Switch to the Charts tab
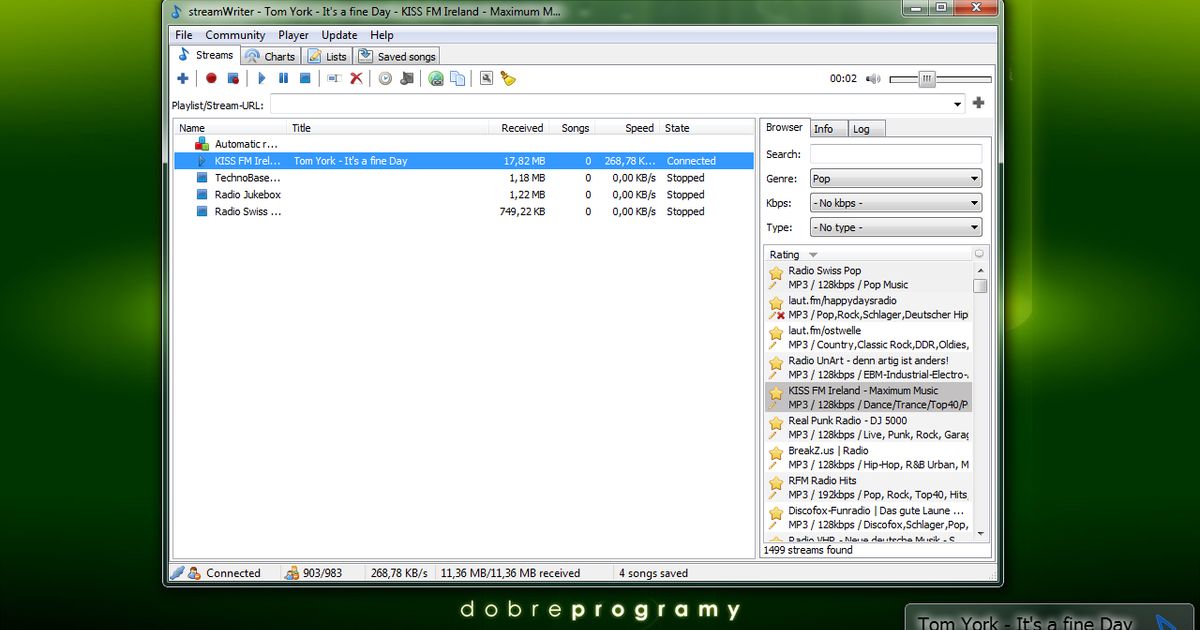 [x=270, y=57]
